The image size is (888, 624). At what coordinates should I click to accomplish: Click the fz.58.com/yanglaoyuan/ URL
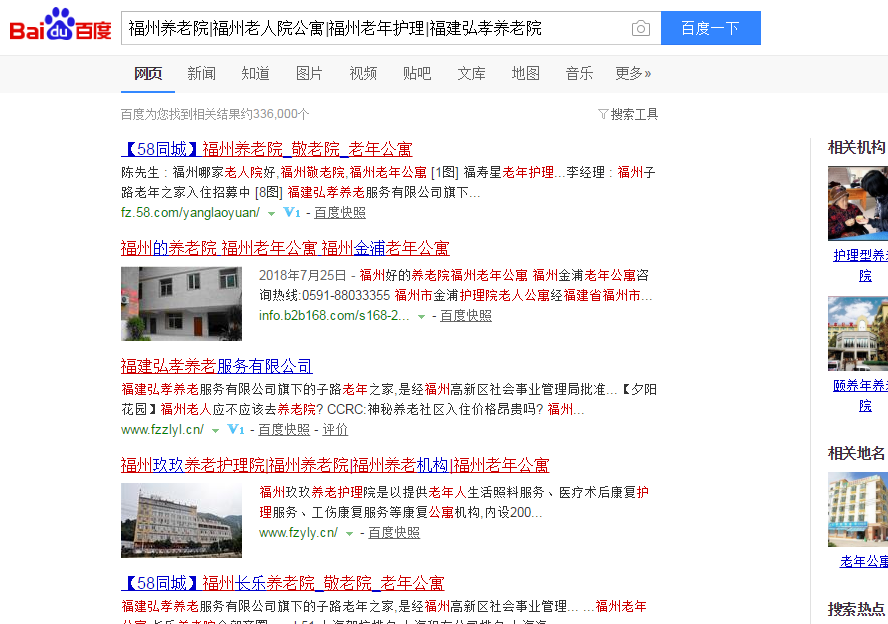190,213
